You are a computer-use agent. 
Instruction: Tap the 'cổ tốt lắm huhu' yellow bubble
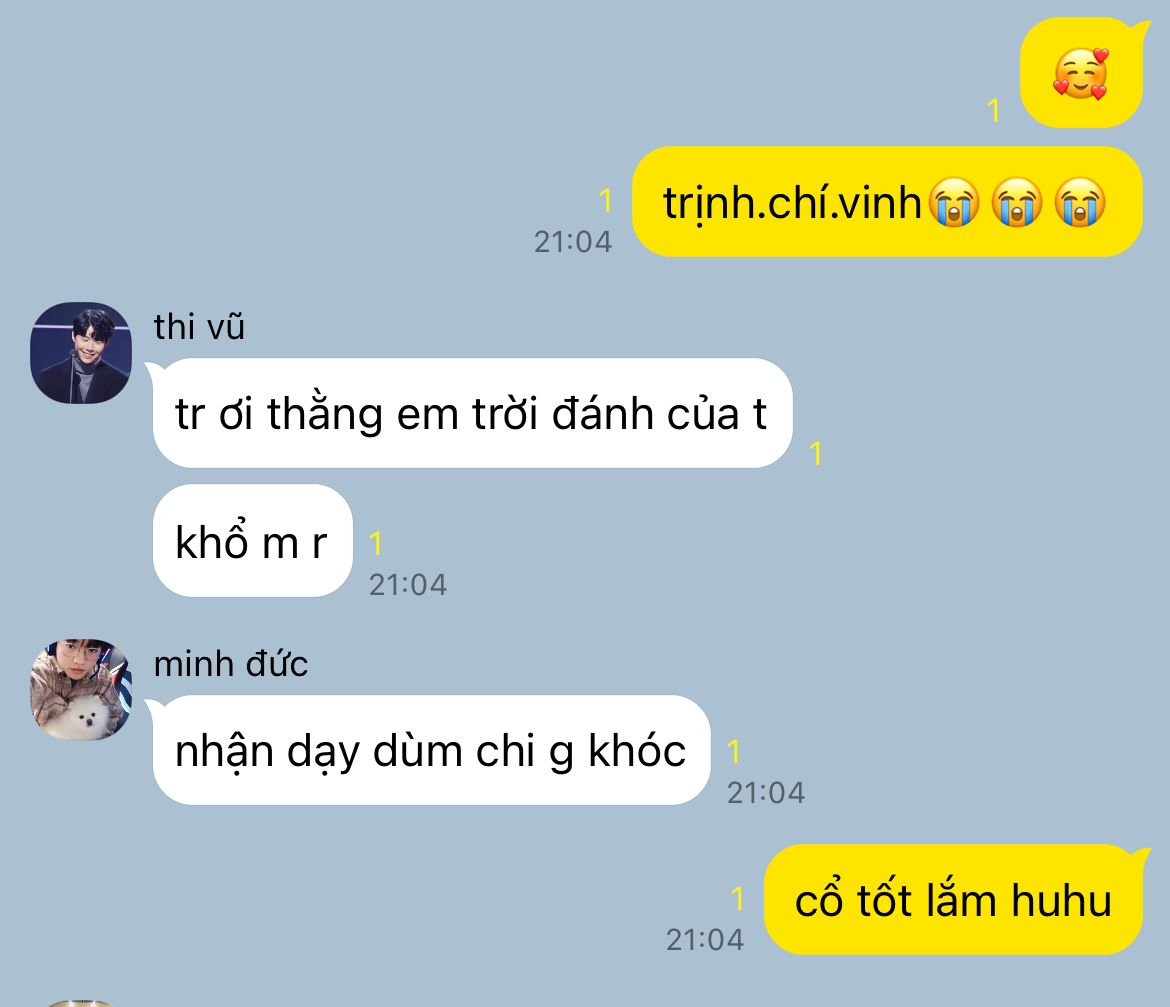point(954,900)
